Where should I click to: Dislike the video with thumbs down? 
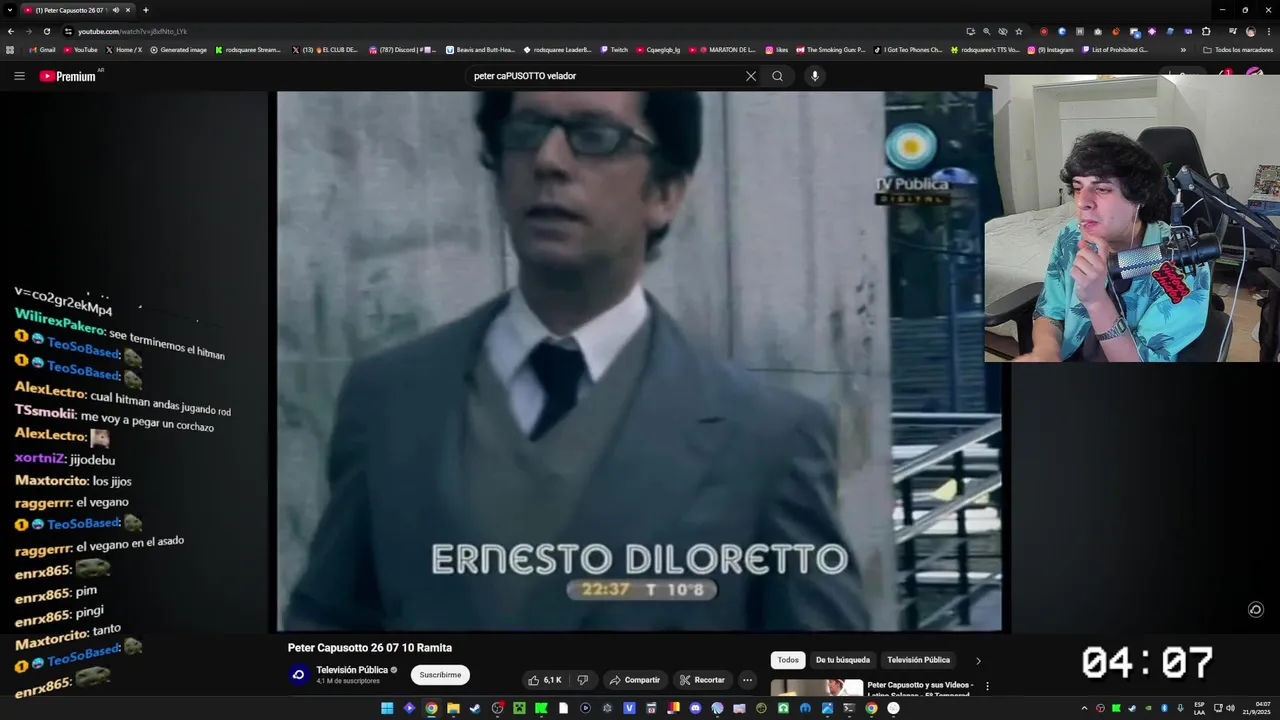point(583,680)
